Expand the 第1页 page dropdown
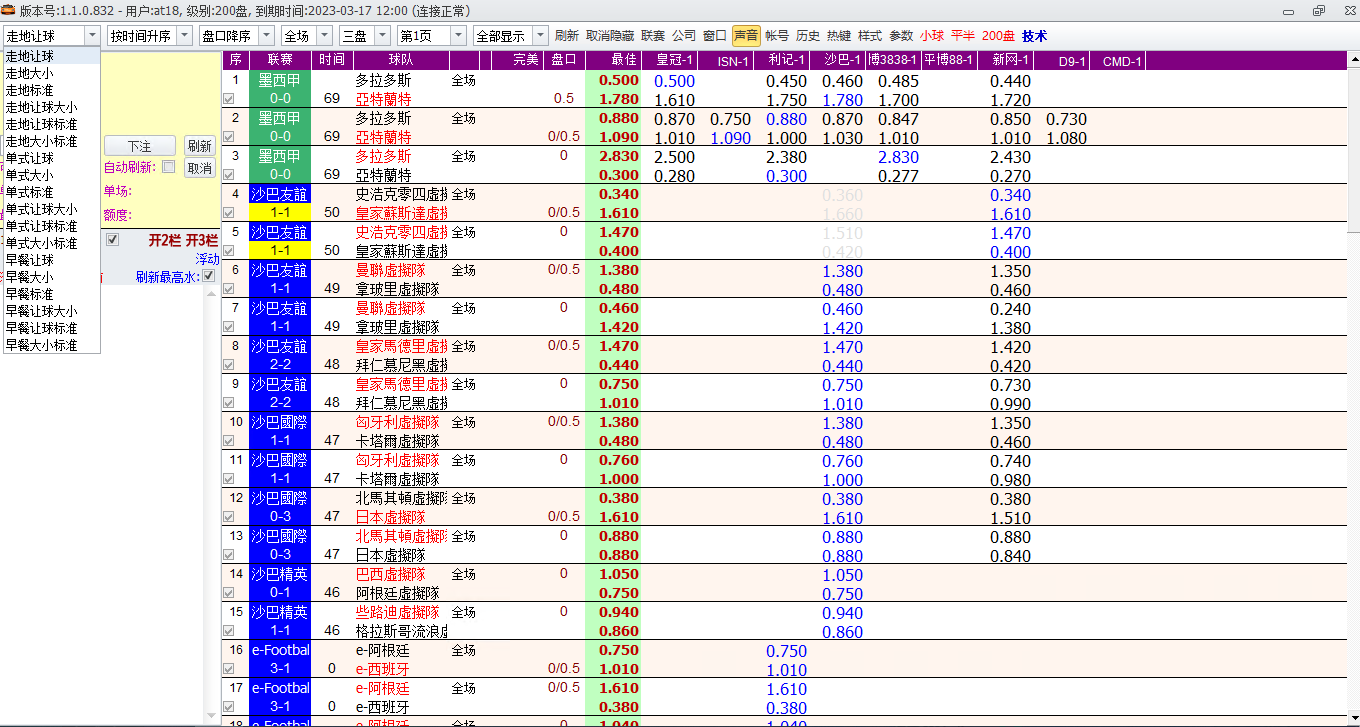The width and height of the screenshot is (1360, 727). tap(458, 36)
